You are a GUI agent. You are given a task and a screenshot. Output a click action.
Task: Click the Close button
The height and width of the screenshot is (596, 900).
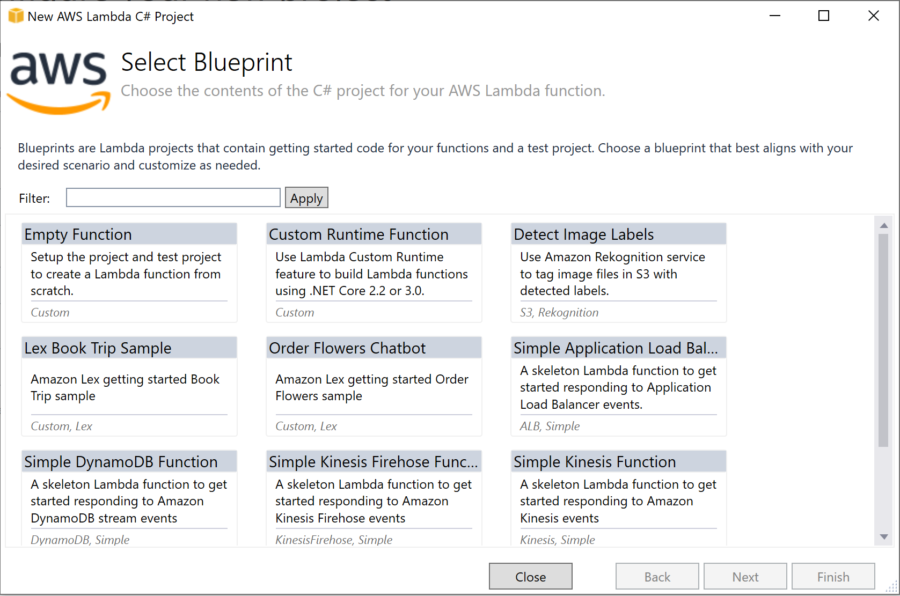point(530,576)
